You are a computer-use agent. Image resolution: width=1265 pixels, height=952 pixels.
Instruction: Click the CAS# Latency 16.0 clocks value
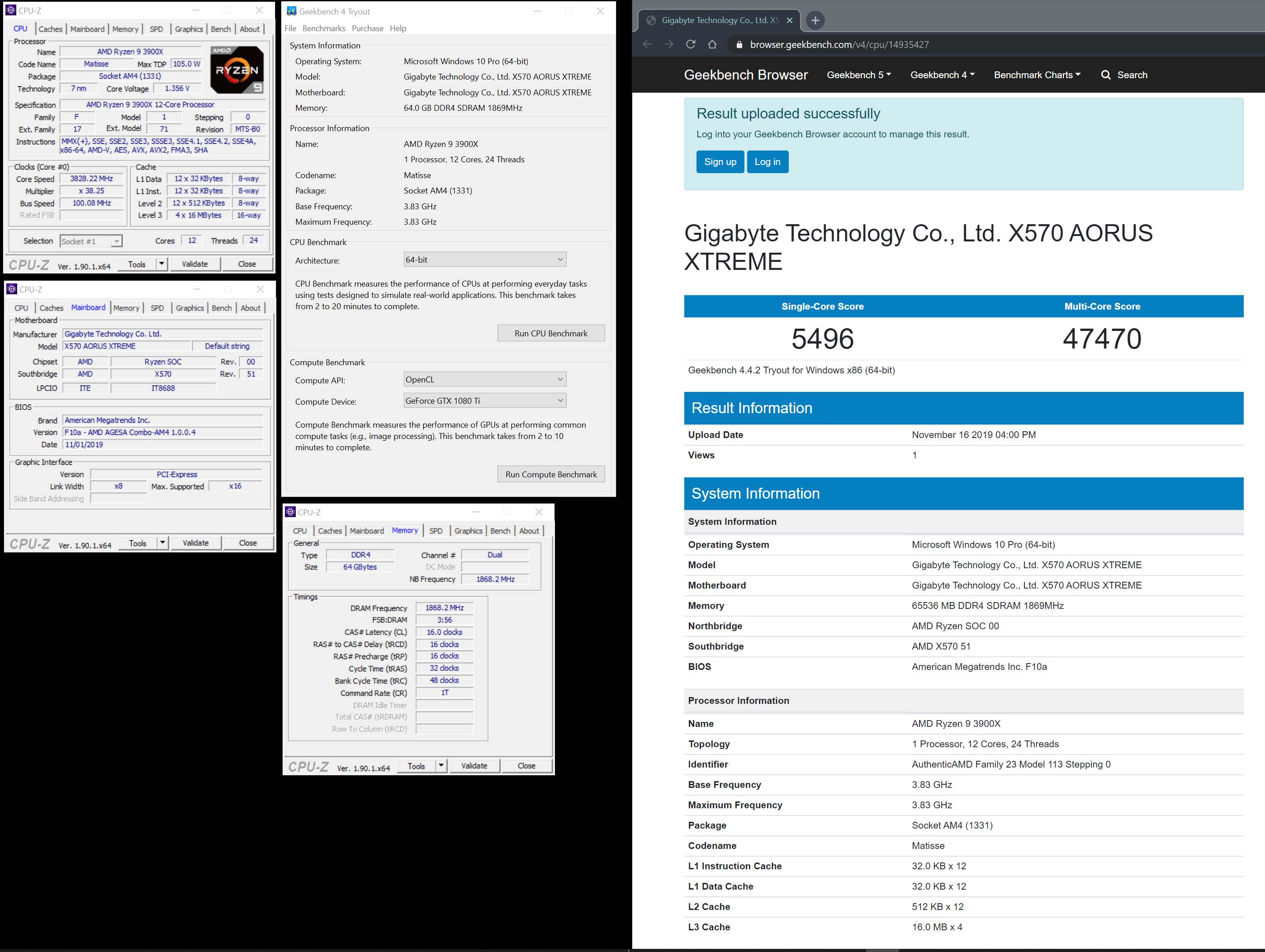(x=444, y=632)
